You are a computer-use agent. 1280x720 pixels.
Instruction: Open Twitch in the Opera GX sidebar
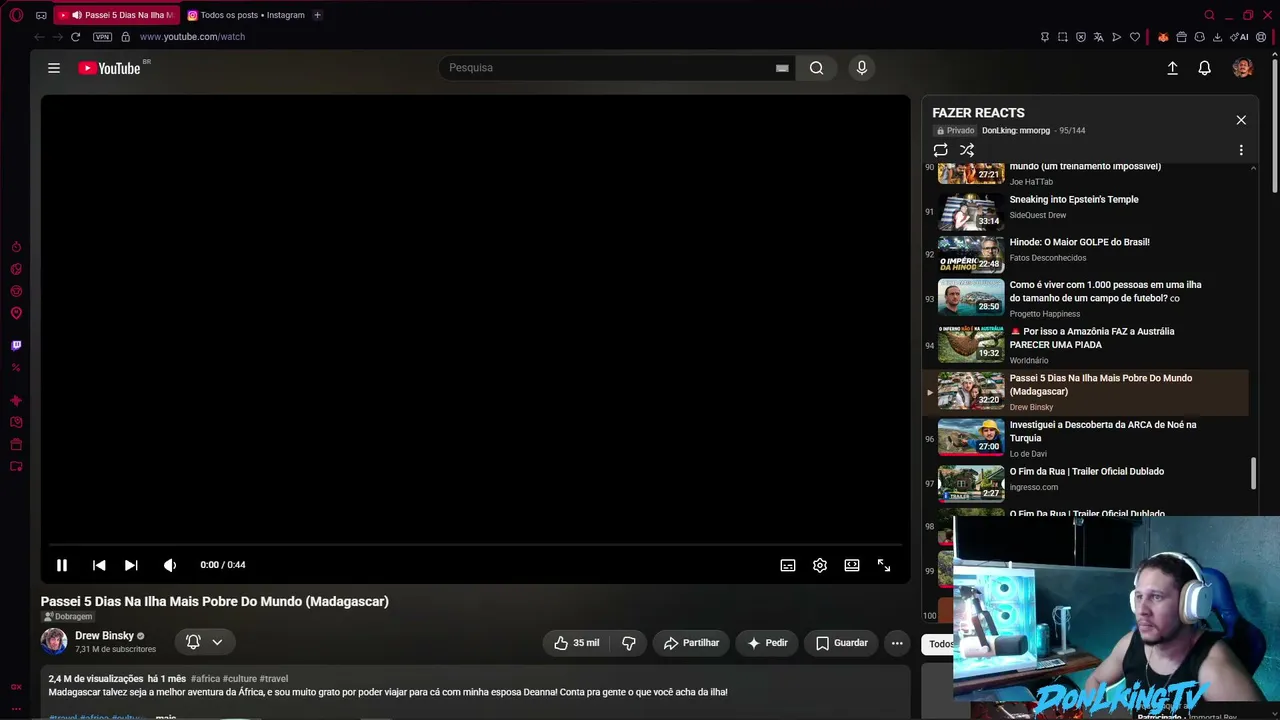tap(16, 345)
